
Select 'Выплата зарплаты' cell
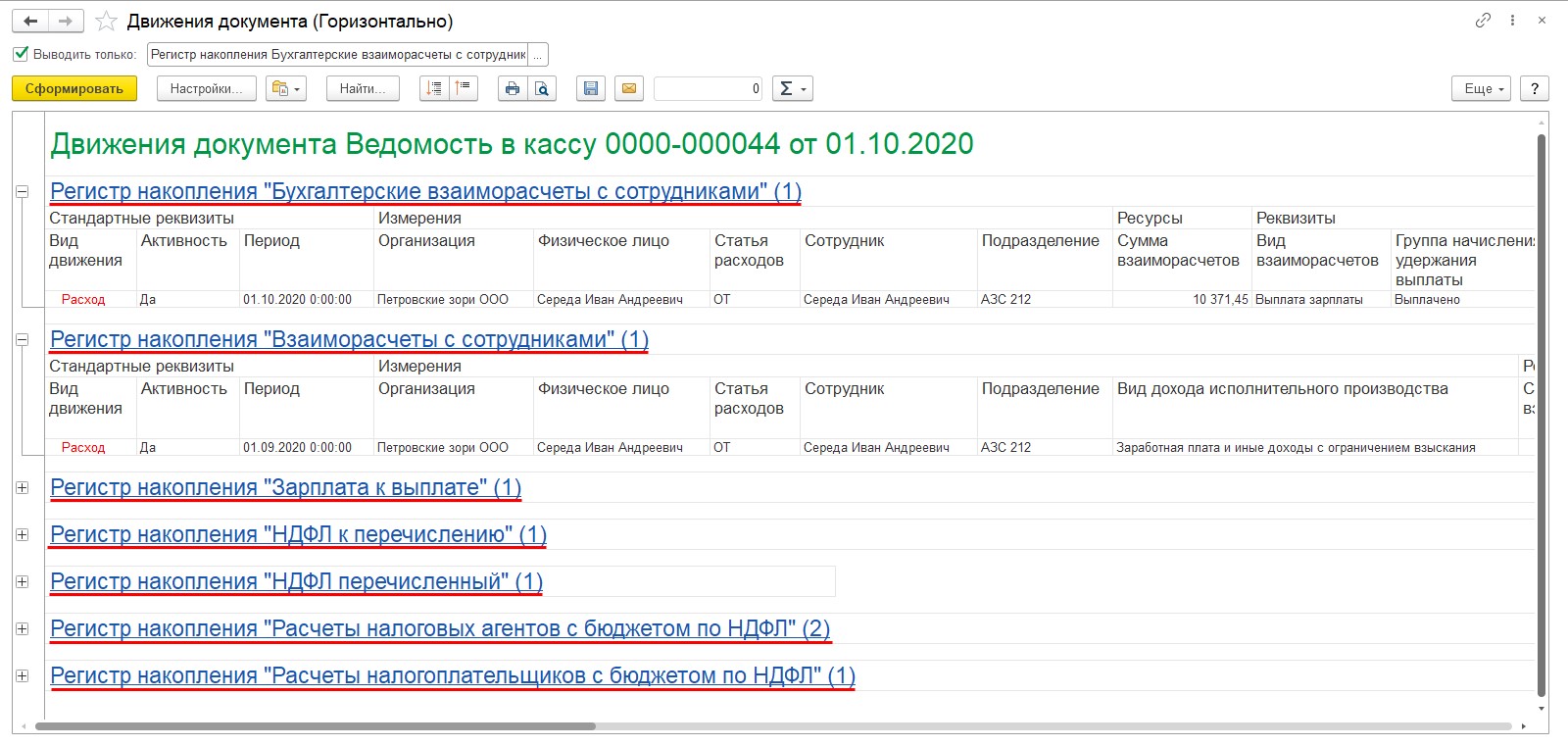[x=1321, y=299]
